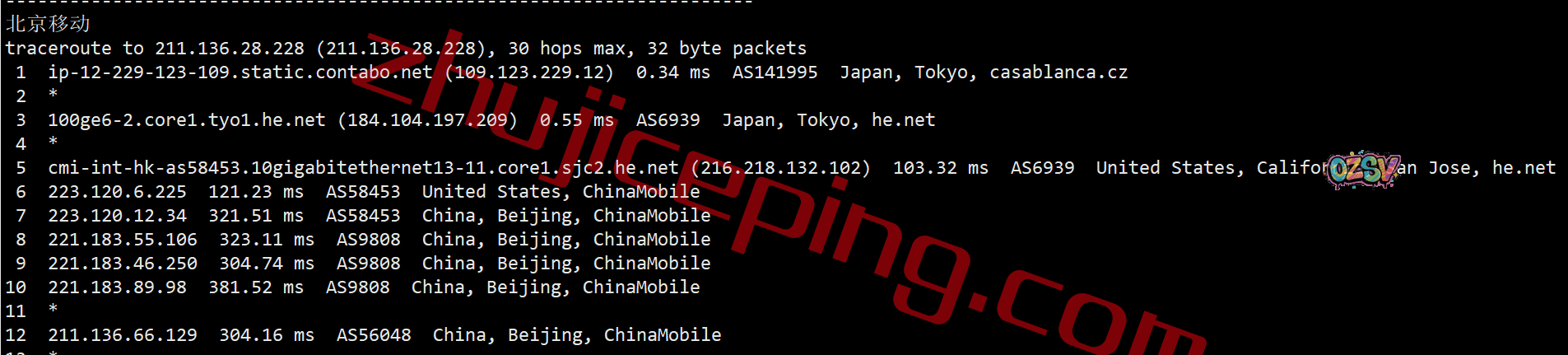The height and width of the screenshot is (355, 1568).
Task: Click IP 216.218.132.102 on hop 5
Action: 780,168
